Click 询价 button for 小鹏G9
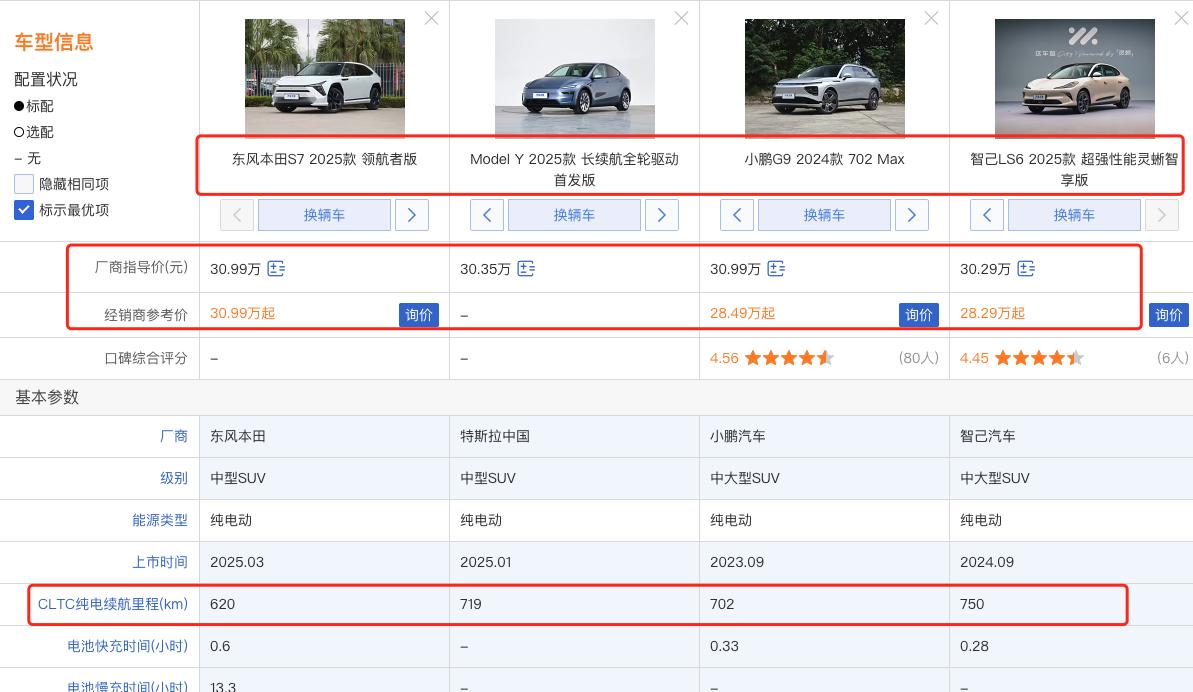The width and height of the screenshot is (1193, 692). click(918, 315)
